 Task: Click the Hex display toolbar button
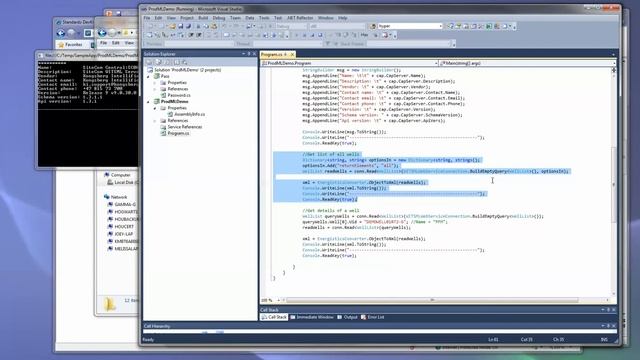364,35
